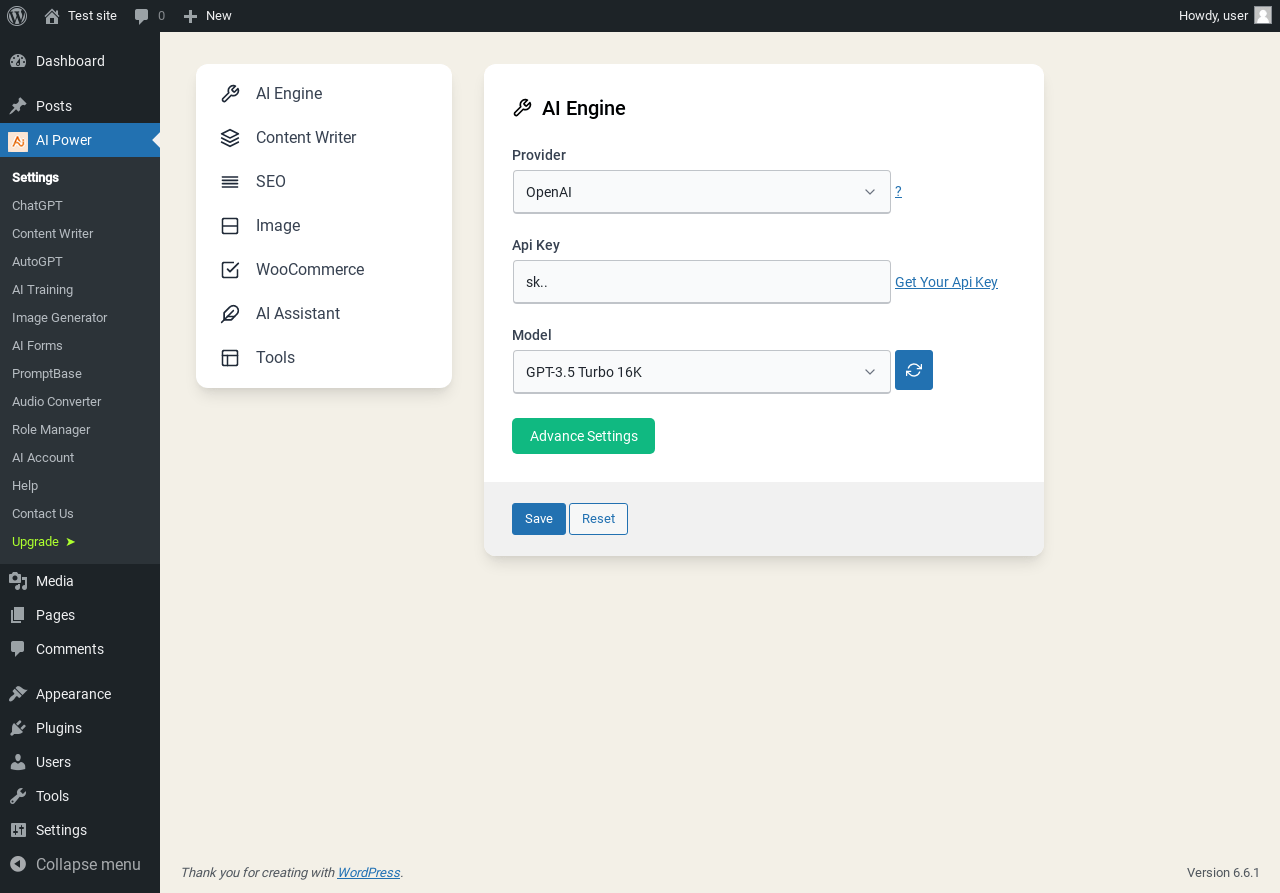Open AI Account submenu item

[x=80, y=457]
